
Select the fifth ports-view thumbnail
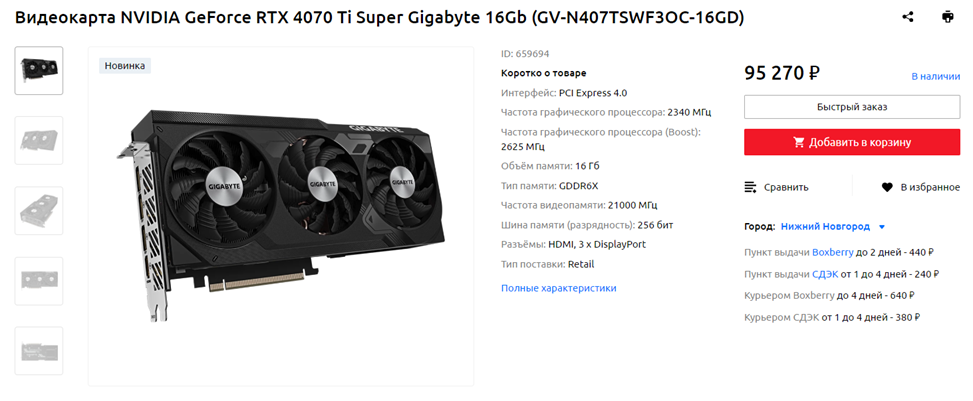pos(39,351)
